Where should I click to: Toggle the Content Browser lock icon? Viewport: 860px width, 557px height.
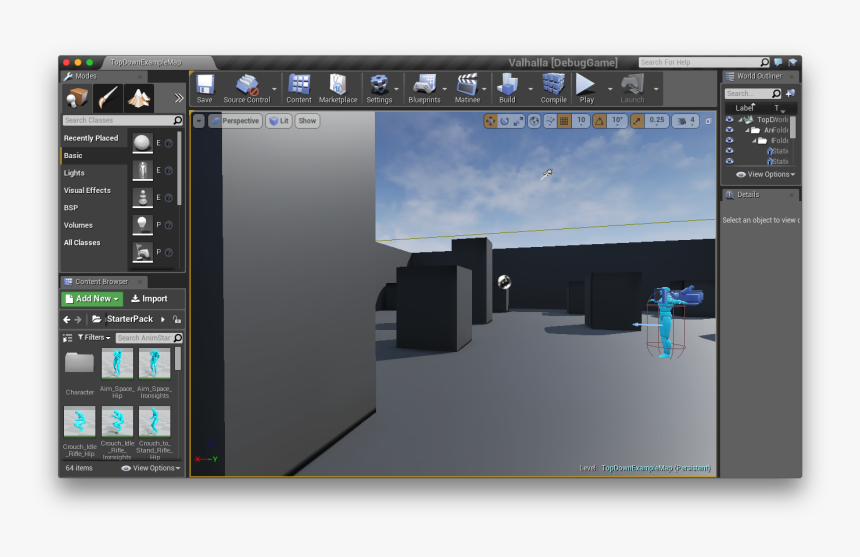pos(177,319)
